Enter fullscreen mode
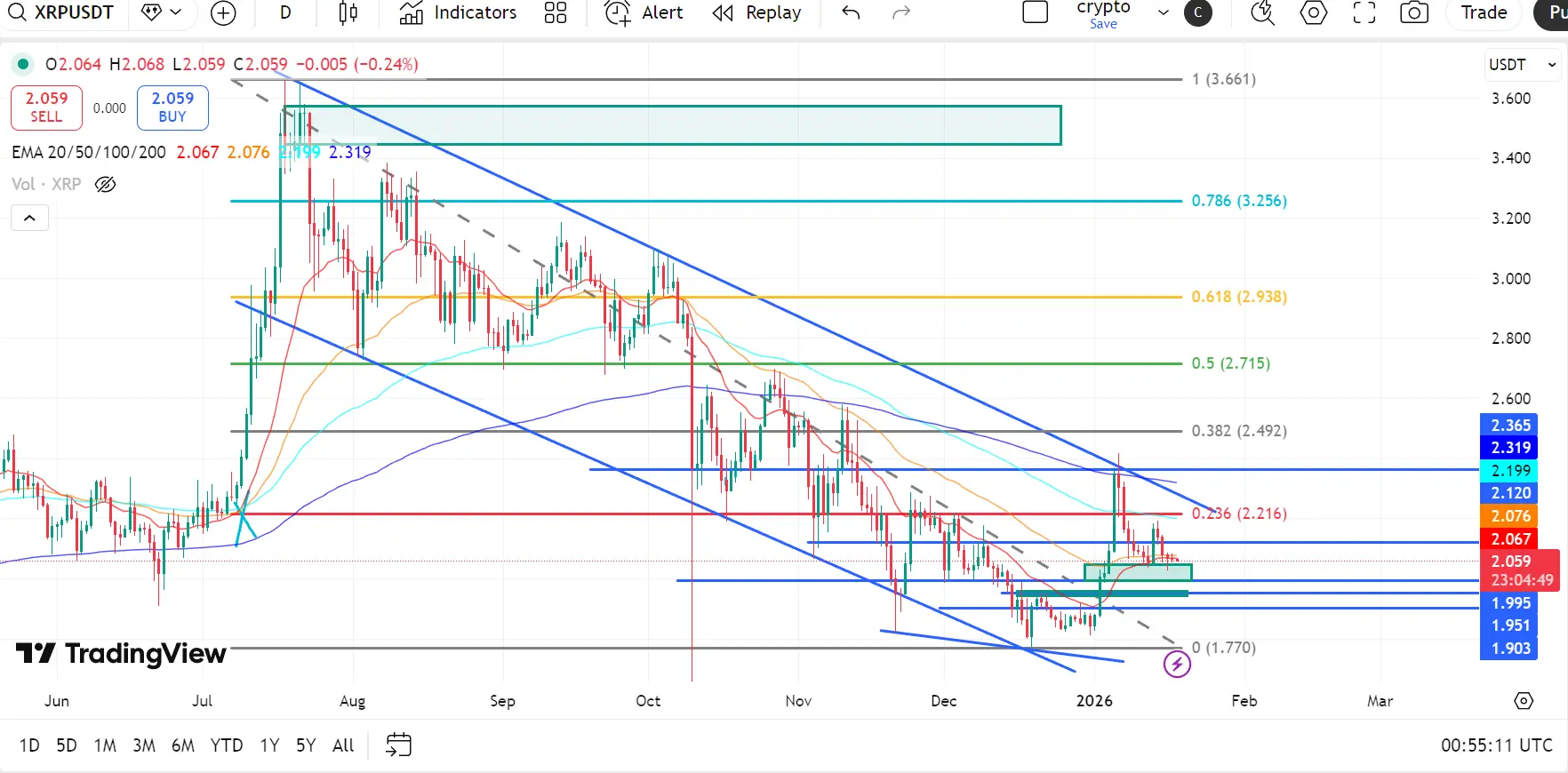The height and width of the screenshot is (773, 1568). tap(1364, 12)
